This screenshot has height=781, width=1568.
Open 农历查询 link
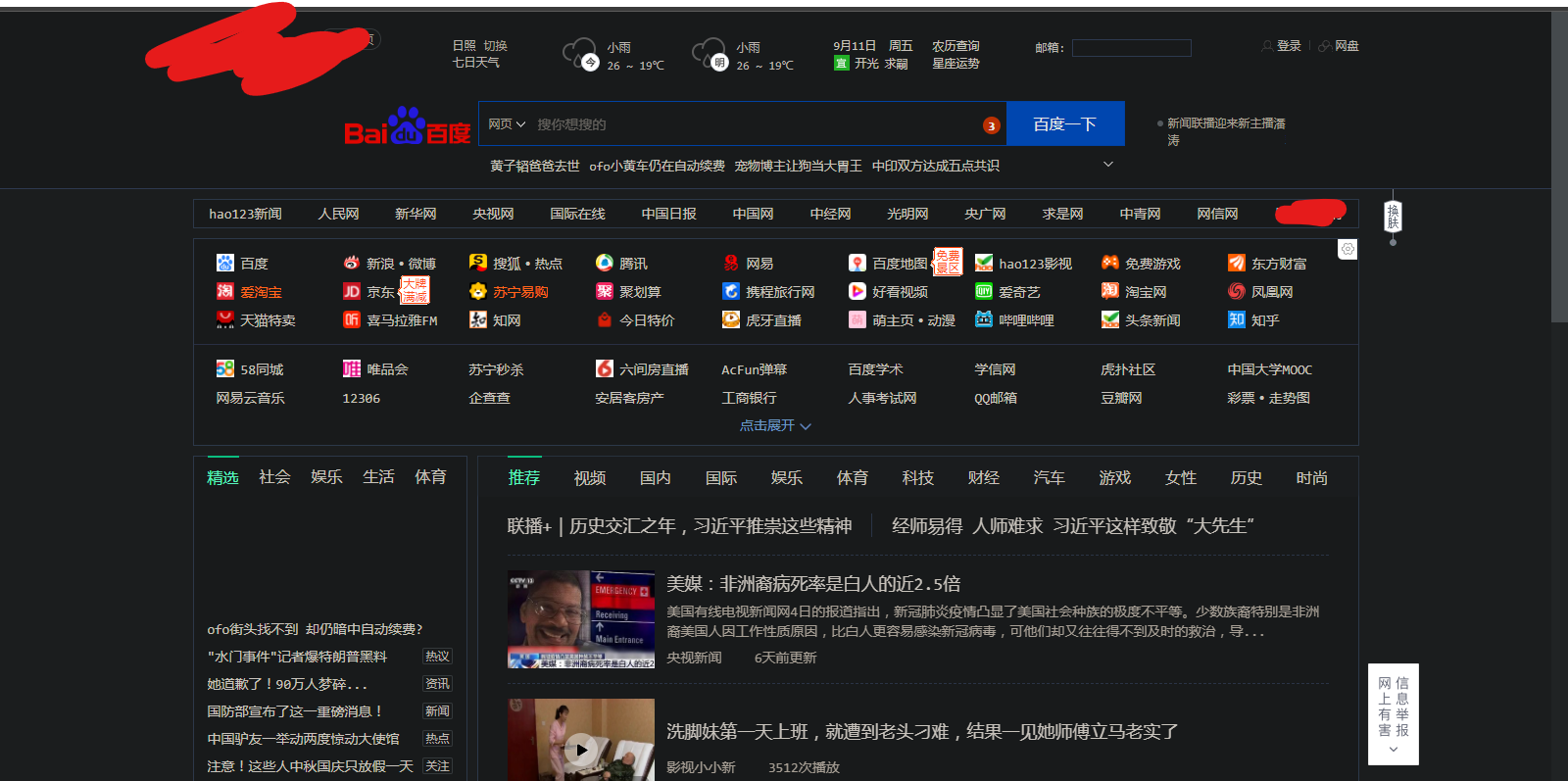pyautogui.click(x=955, y=46)
